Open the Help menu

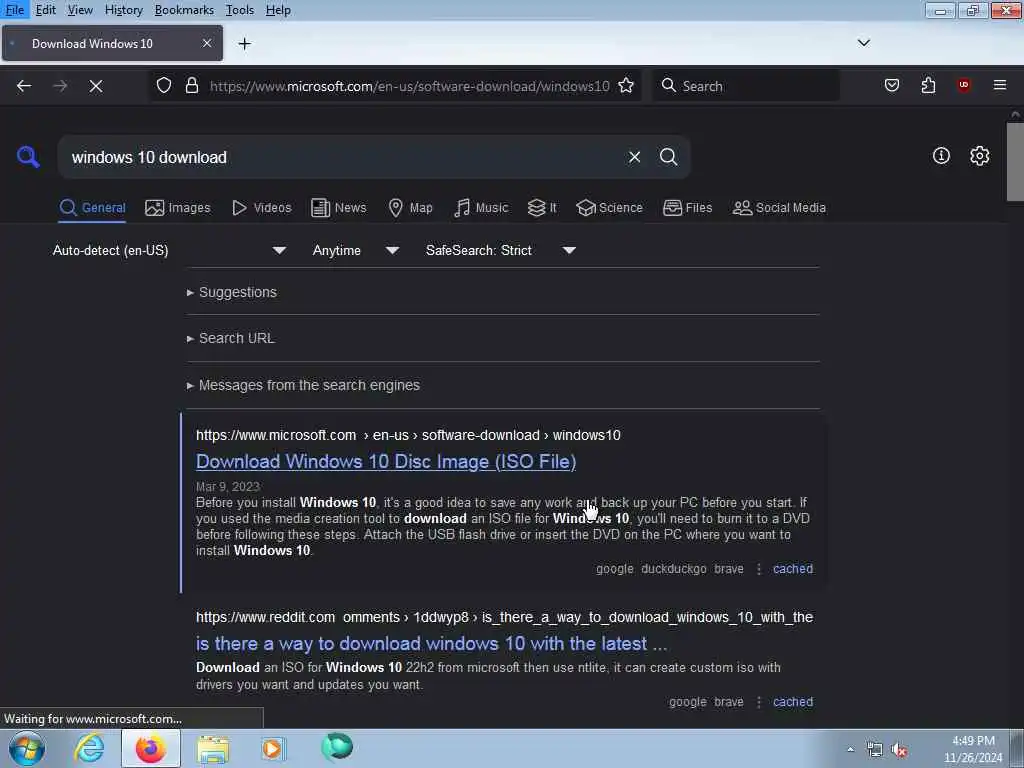(x=278, y=10)
